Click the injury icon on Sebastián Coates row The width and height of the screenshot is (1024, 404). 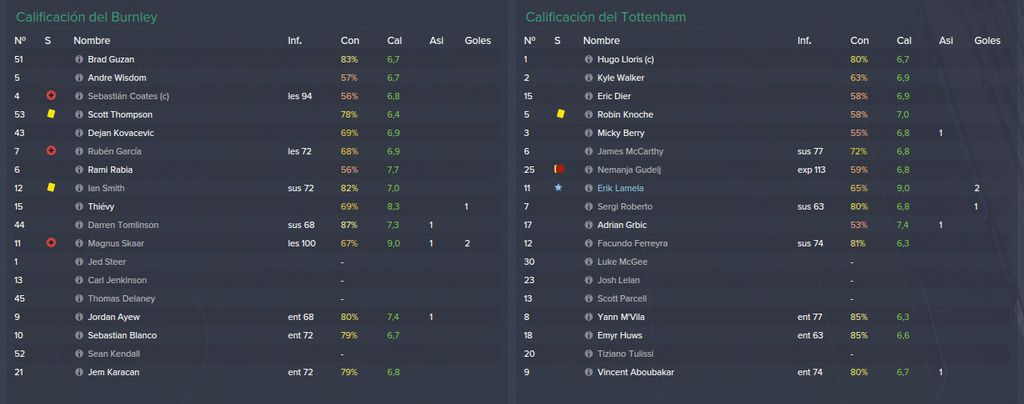[x=51, y=95]
